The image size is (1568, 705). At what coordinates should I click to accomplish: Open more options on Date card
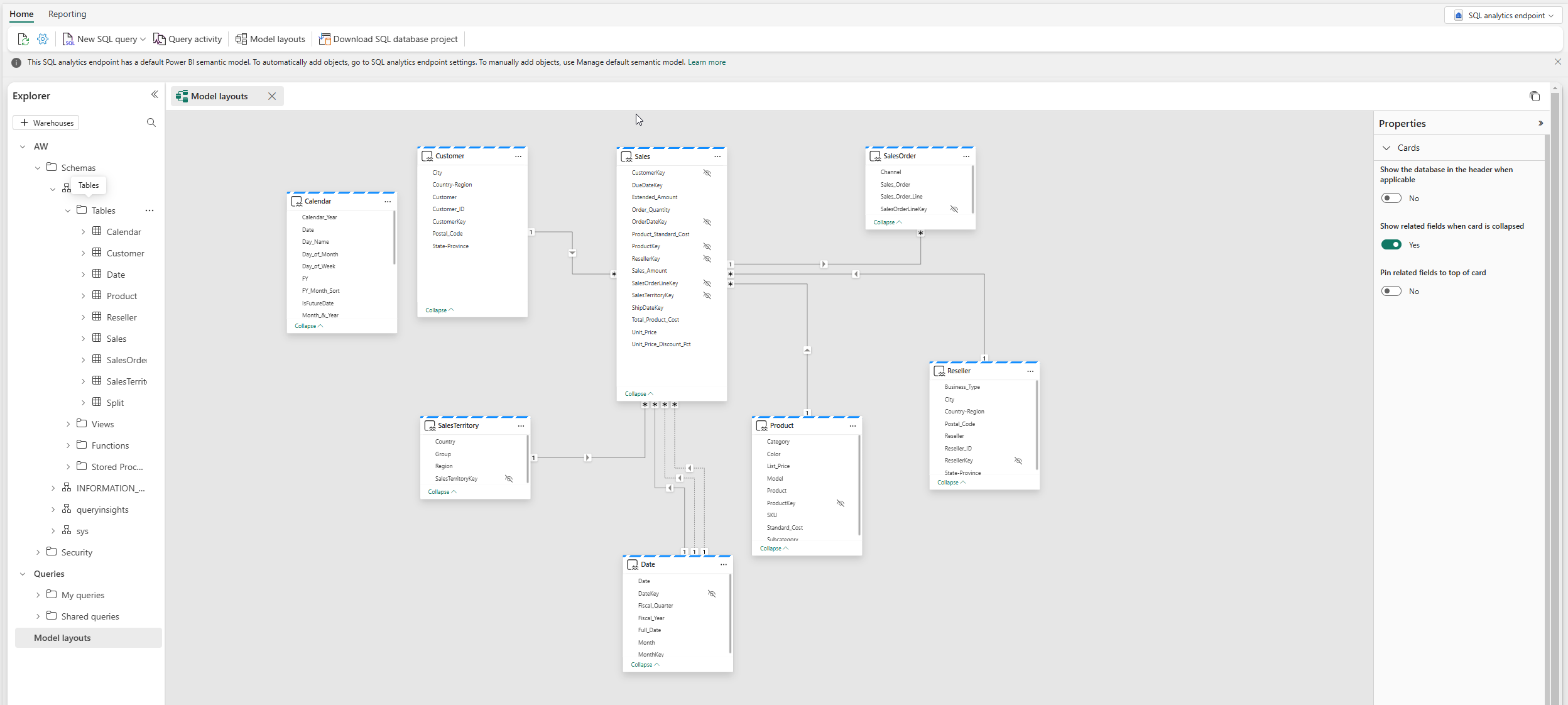(724, 565)
